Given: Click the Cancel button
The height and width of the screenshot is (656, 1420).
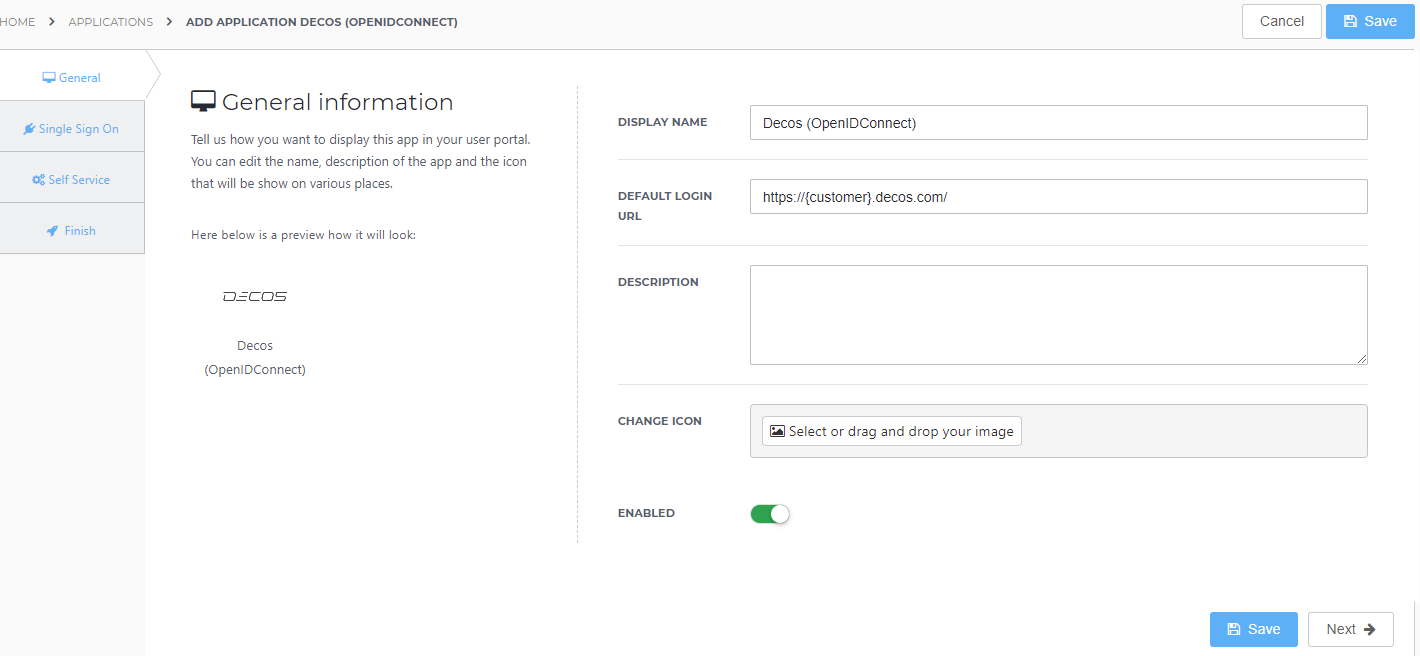Looking at the screenshot, I should [1282, 21].
